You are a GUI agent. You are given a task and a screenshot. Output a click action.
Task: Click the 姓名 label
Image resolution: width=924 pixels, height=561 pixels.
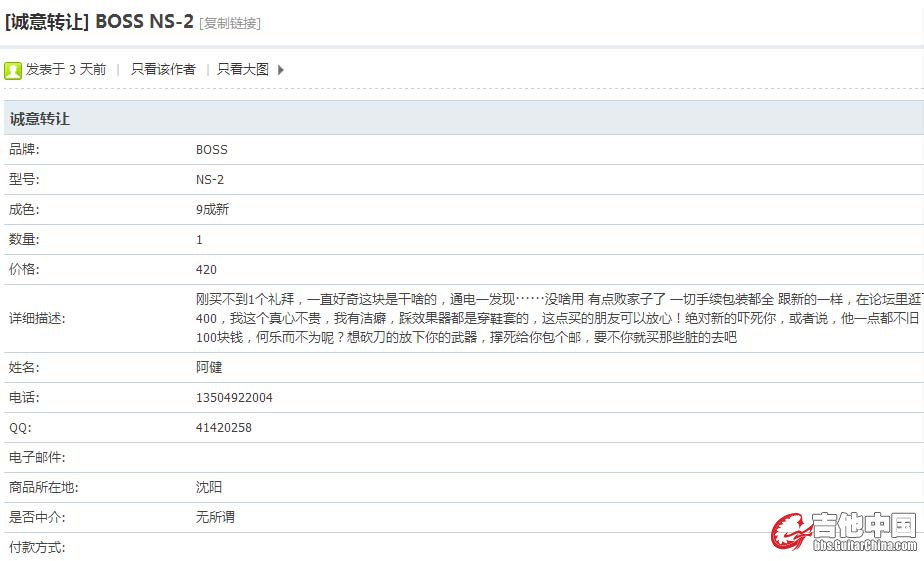(24, 368)
